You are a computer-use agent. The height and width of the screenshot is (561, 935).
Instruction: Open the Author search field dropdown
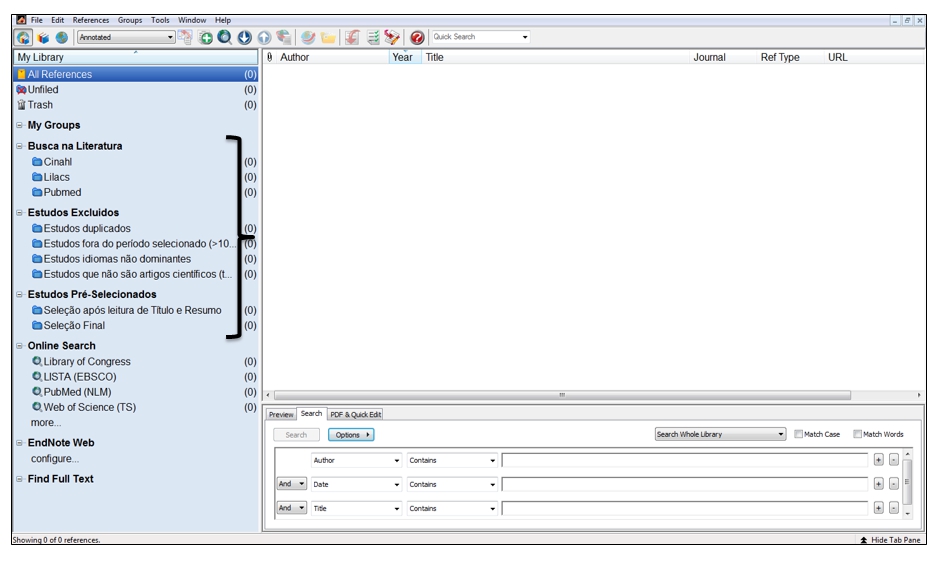(397, 461)
